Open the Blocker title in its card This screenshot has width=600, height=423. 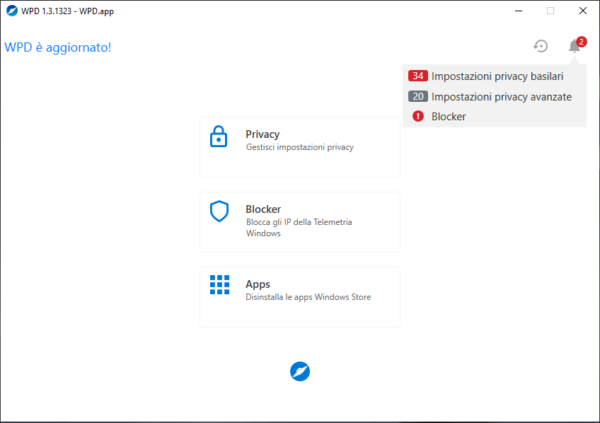263,209
